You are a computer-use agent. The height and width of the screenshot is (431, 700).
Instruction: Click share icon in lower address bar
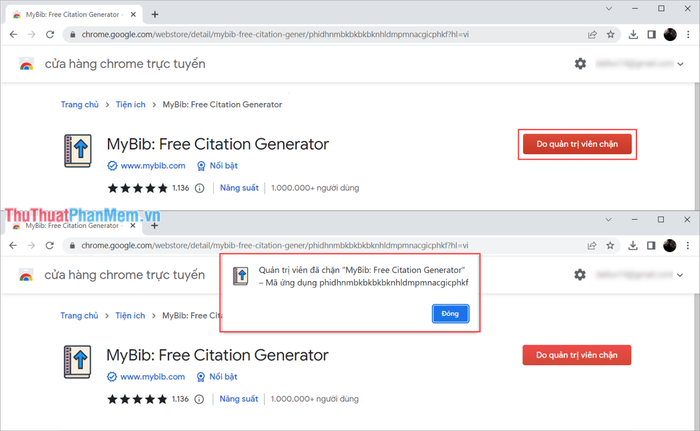592,245
